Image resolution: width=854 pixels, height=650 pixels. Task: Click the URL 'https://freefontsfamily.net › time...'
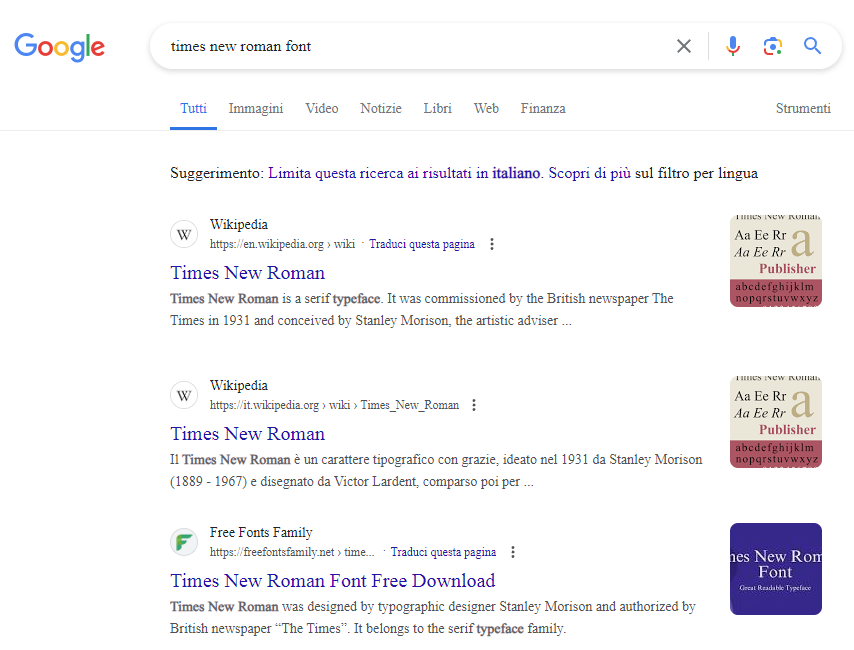pyautogui.click(x=292, y=552)
